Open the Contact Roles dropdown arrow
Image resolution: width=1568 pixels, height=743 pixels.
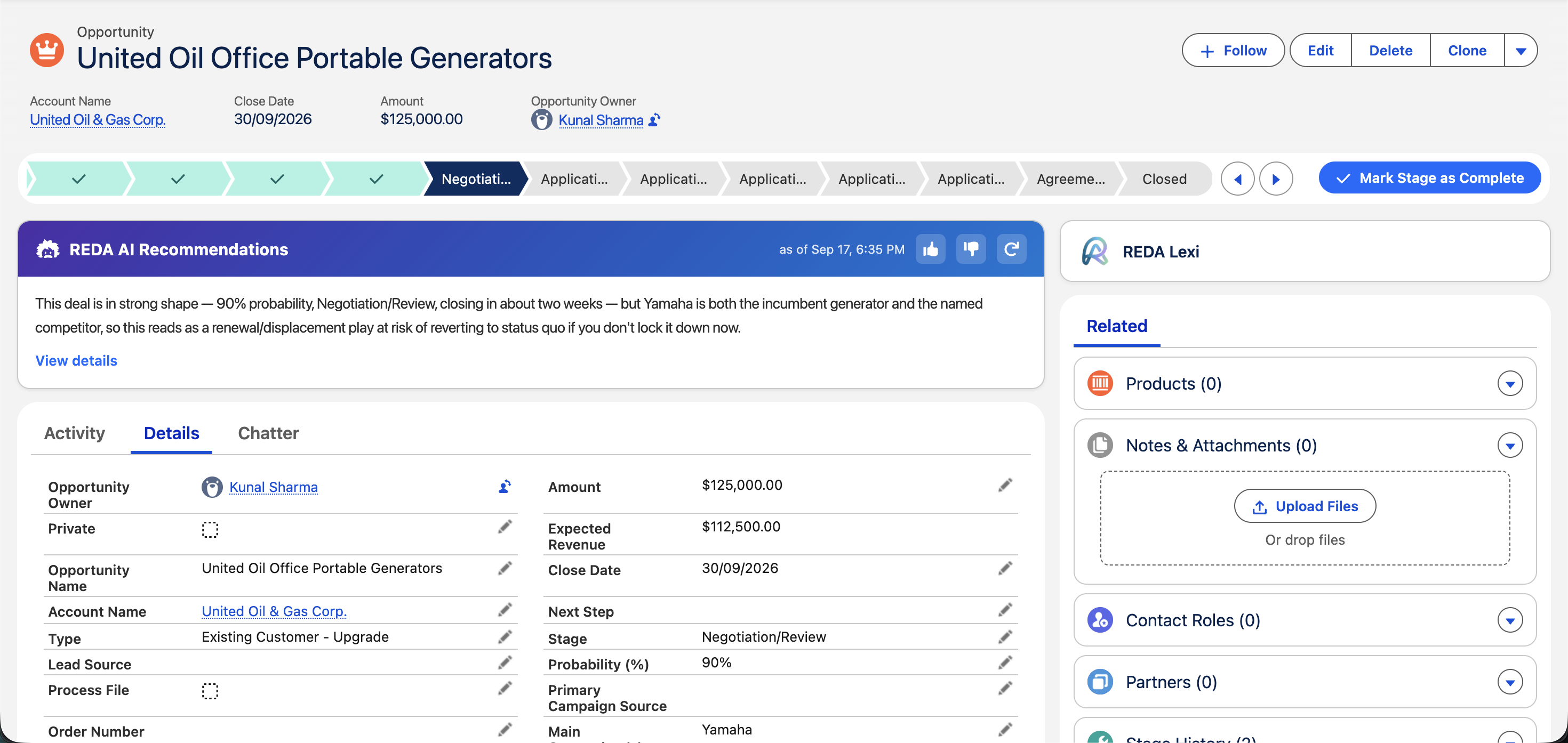[1509, 620]
